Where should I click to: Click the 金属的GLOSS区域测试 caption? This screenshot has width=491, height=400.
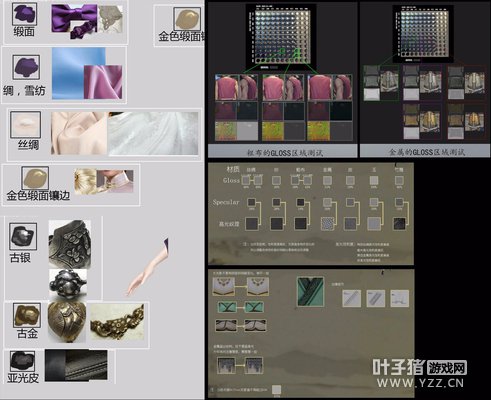(427, 152)
